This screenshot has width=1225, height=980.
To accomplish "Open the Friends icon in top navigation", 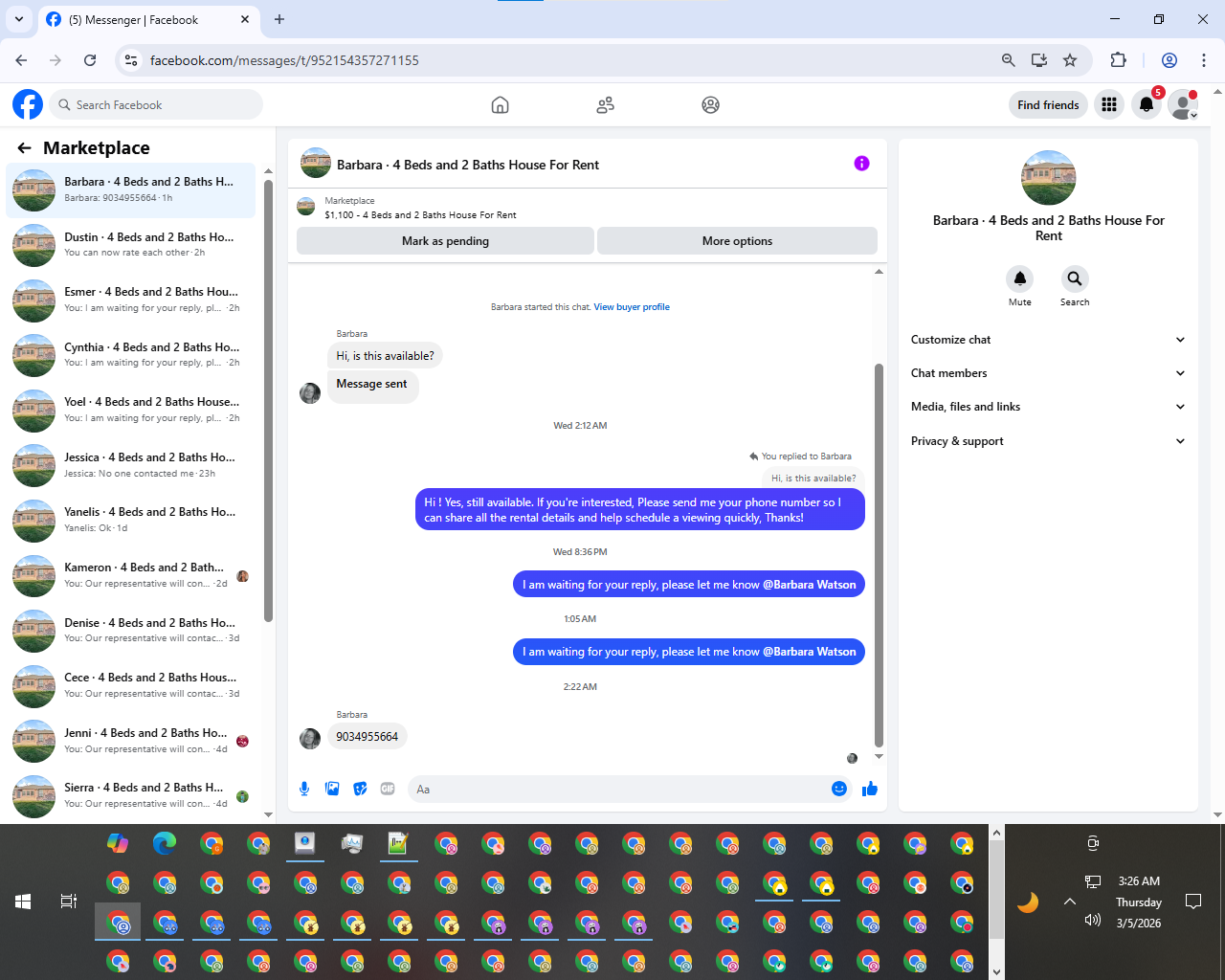I will (605, 105).
